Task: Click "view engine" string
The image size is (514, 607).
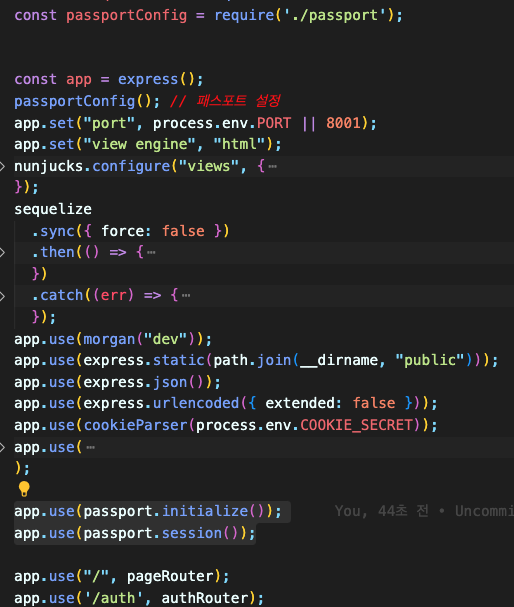Action: click(x=139, y=144)
